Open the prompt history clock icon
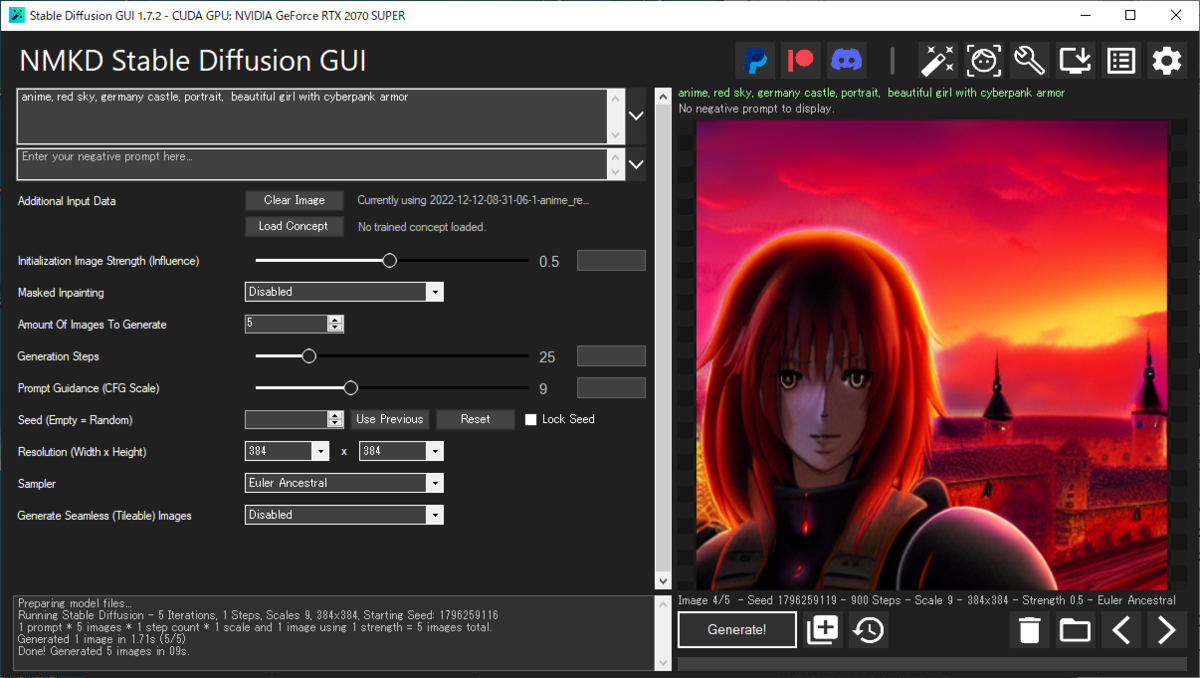 (x=869, y=630)
